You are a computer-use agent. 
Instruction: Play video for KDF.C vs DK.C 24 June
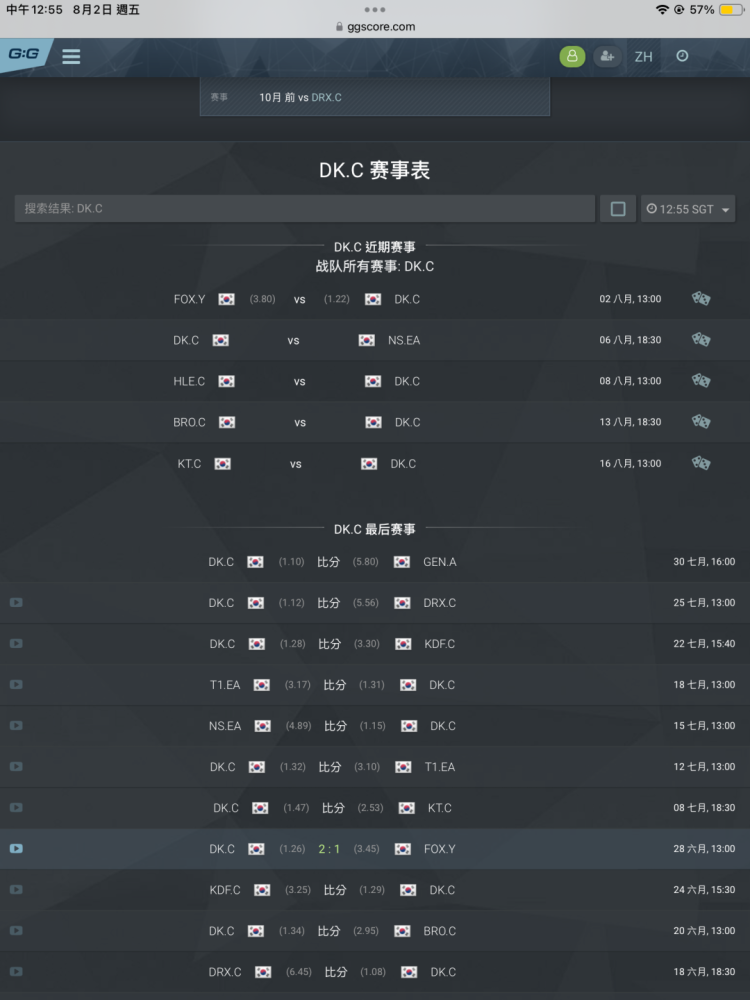17,890
